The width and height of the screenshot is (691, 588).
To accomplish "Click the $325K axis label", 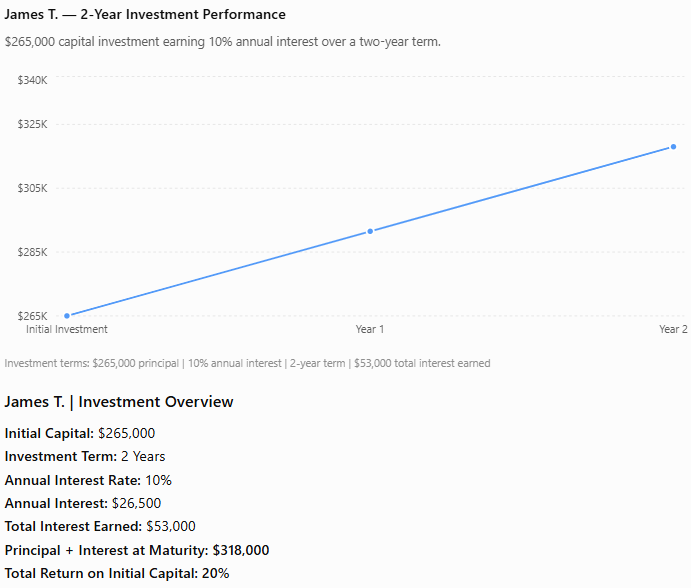I will click(32, 124).
